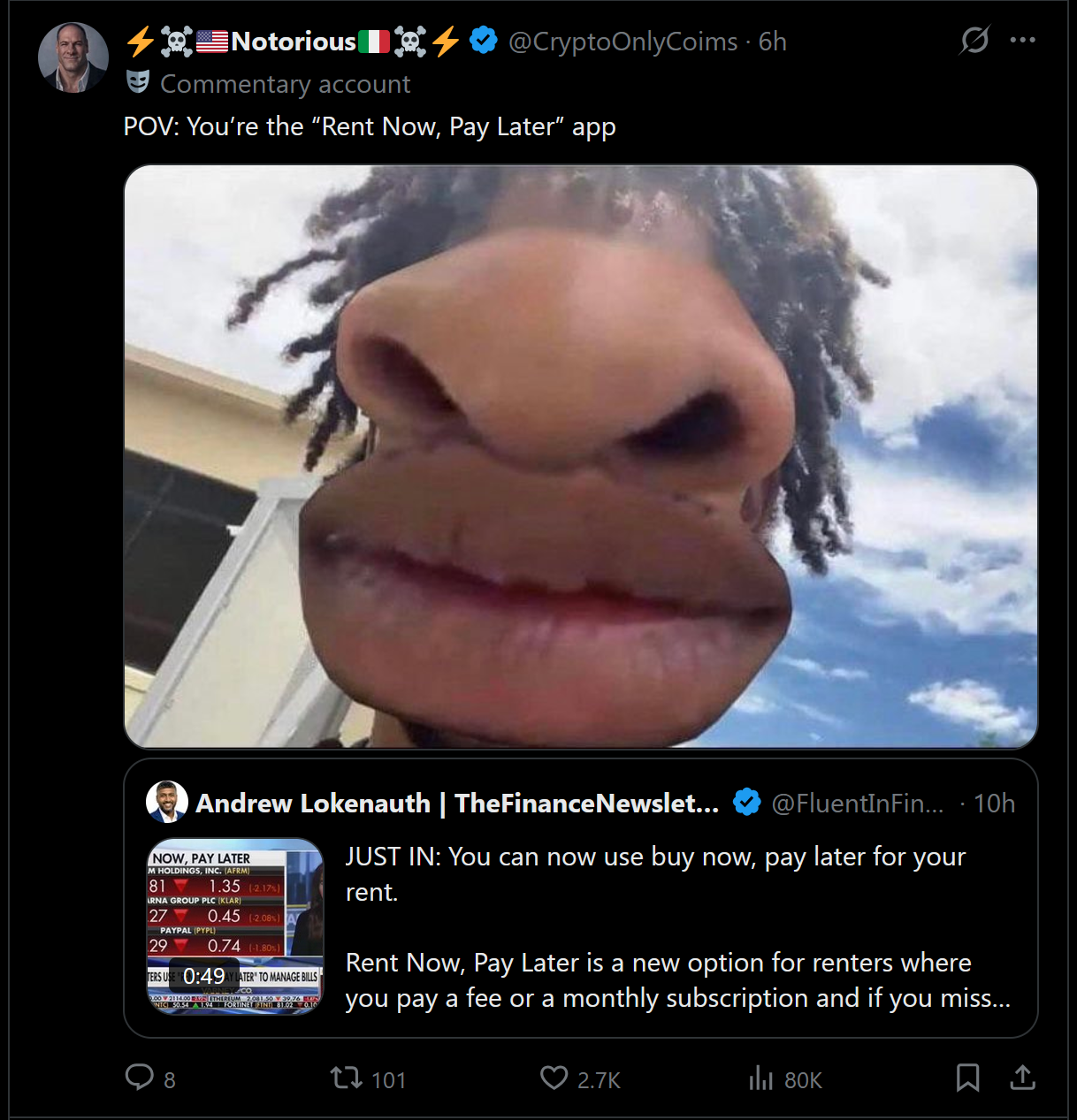Click Notorious's blue verified checkmark badge
The image size is (1077, 1120).
point(484,41)
